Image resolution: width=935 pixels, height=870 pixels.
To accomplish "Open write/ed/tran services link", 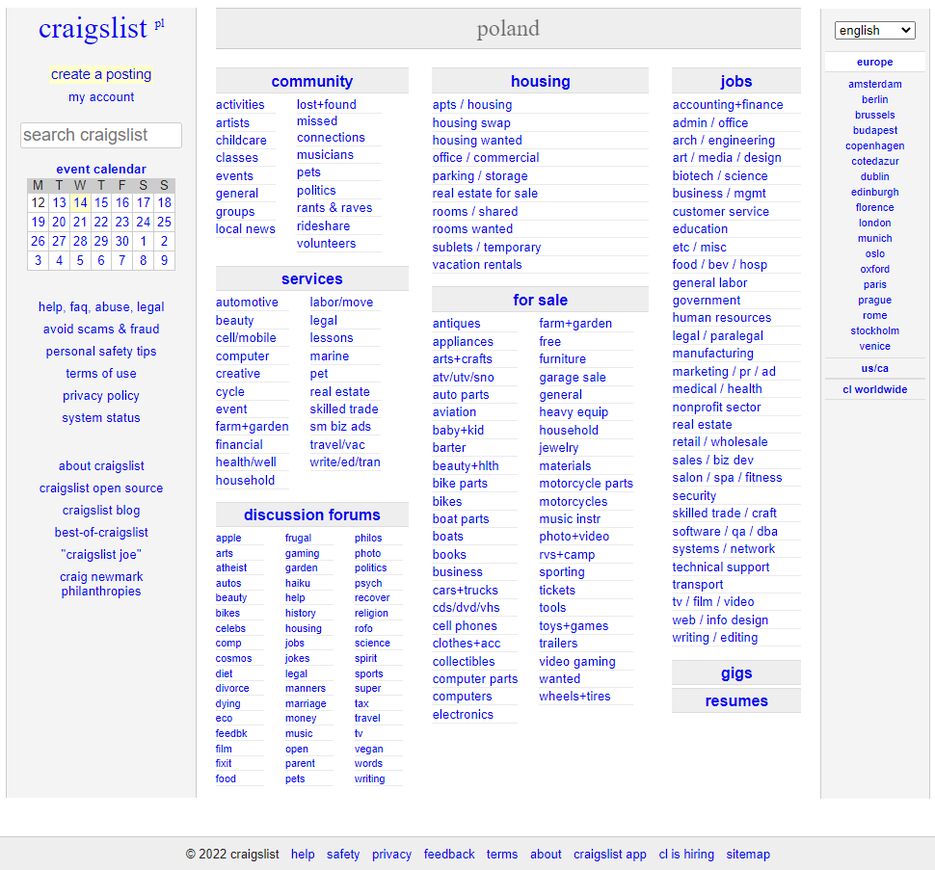I will tap(345, 462).
